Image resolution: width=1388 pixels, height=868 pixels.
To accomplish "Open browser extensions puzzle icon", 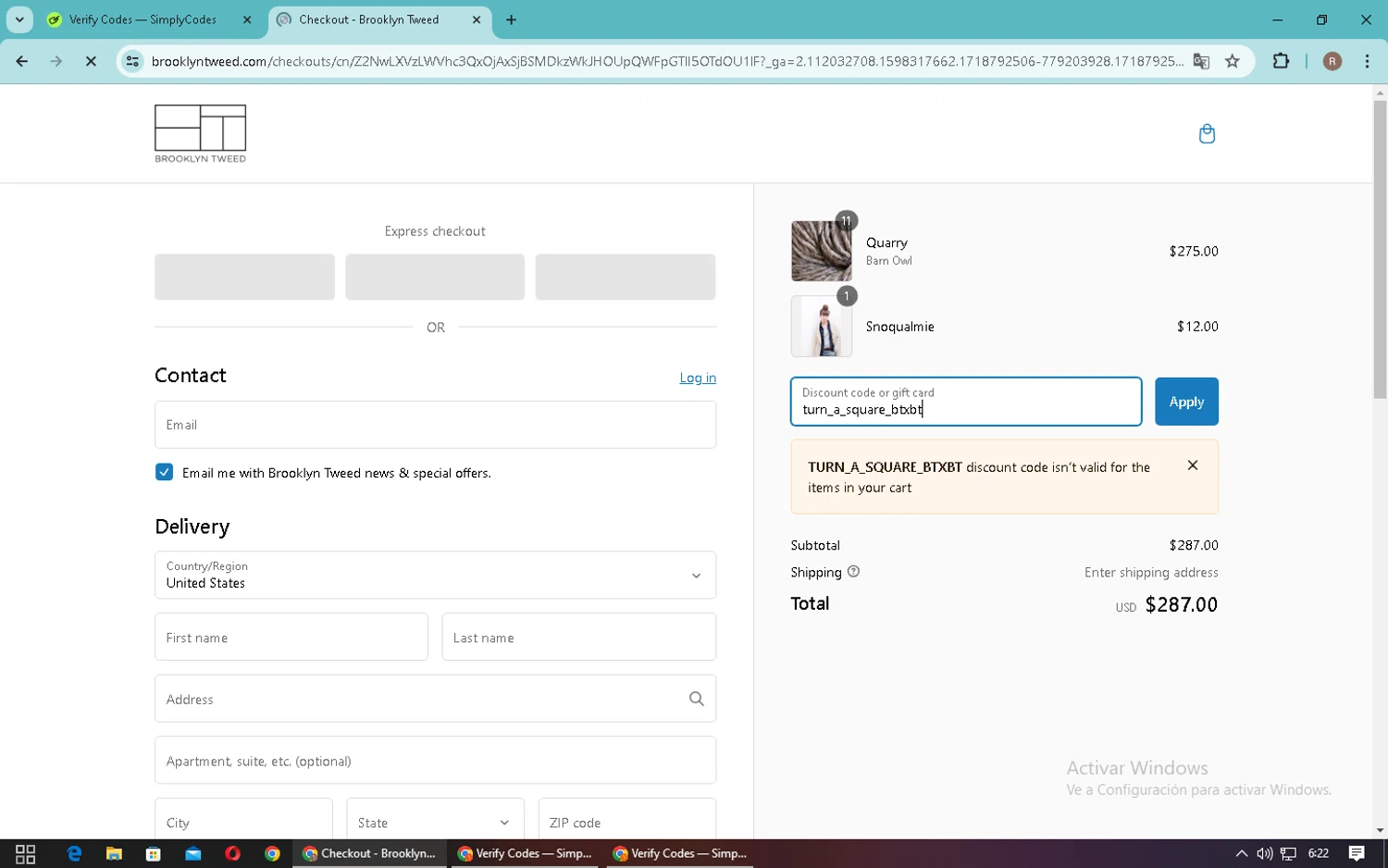I will pyautogui.click(x=1281, y=61).
